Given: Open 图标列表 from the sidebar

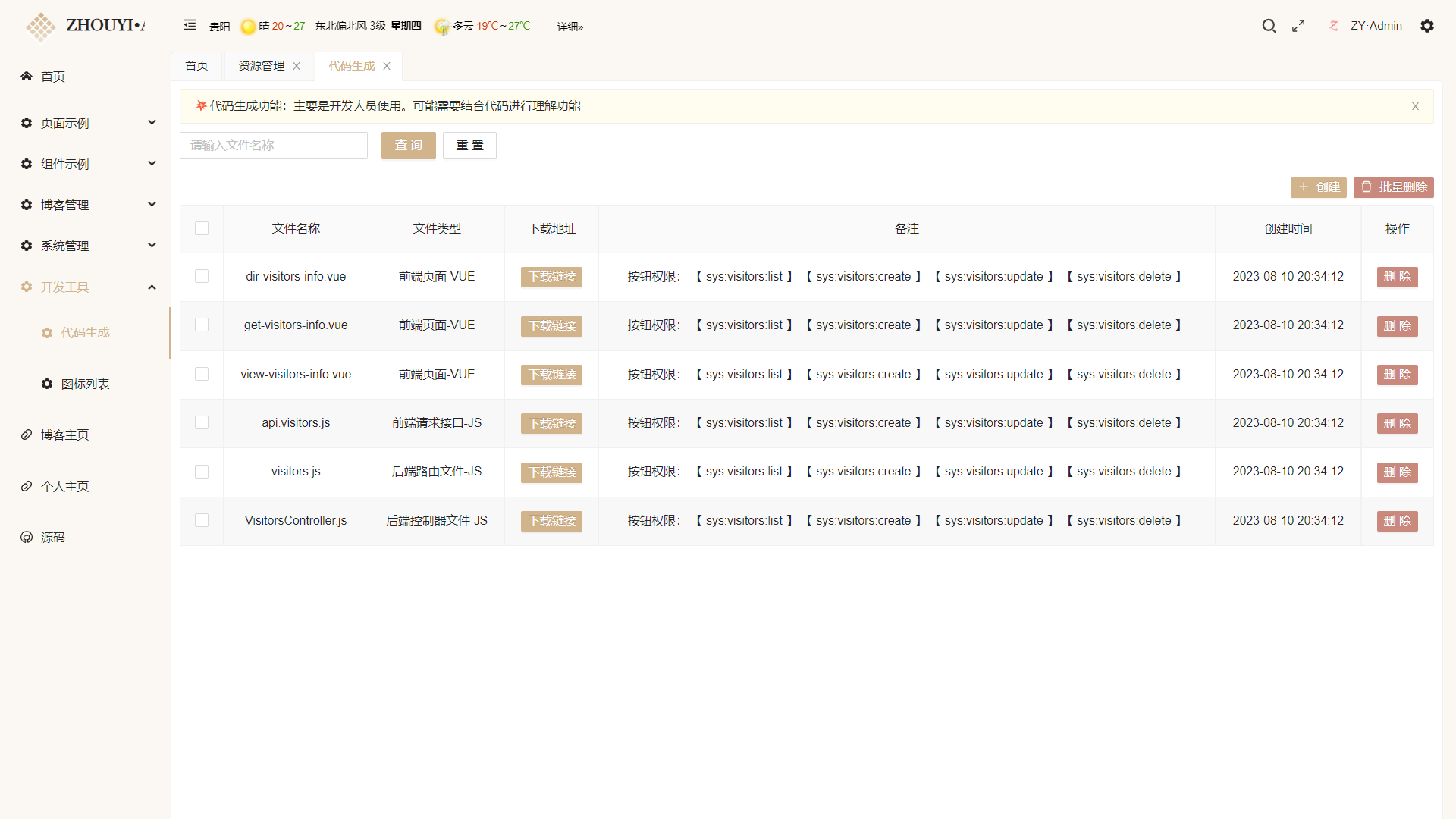Looking at the screenshot, I should 85,384.
